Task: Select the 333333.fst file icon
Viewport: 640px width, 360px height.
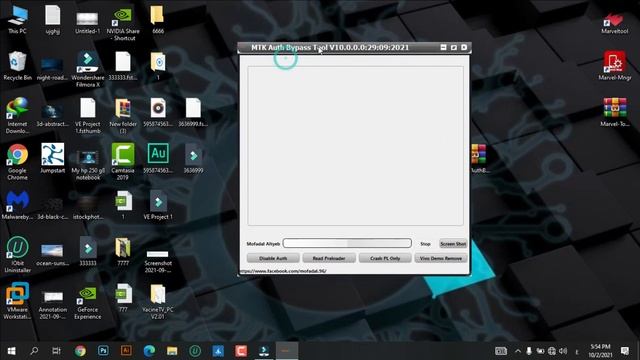Action: point(123,66)
